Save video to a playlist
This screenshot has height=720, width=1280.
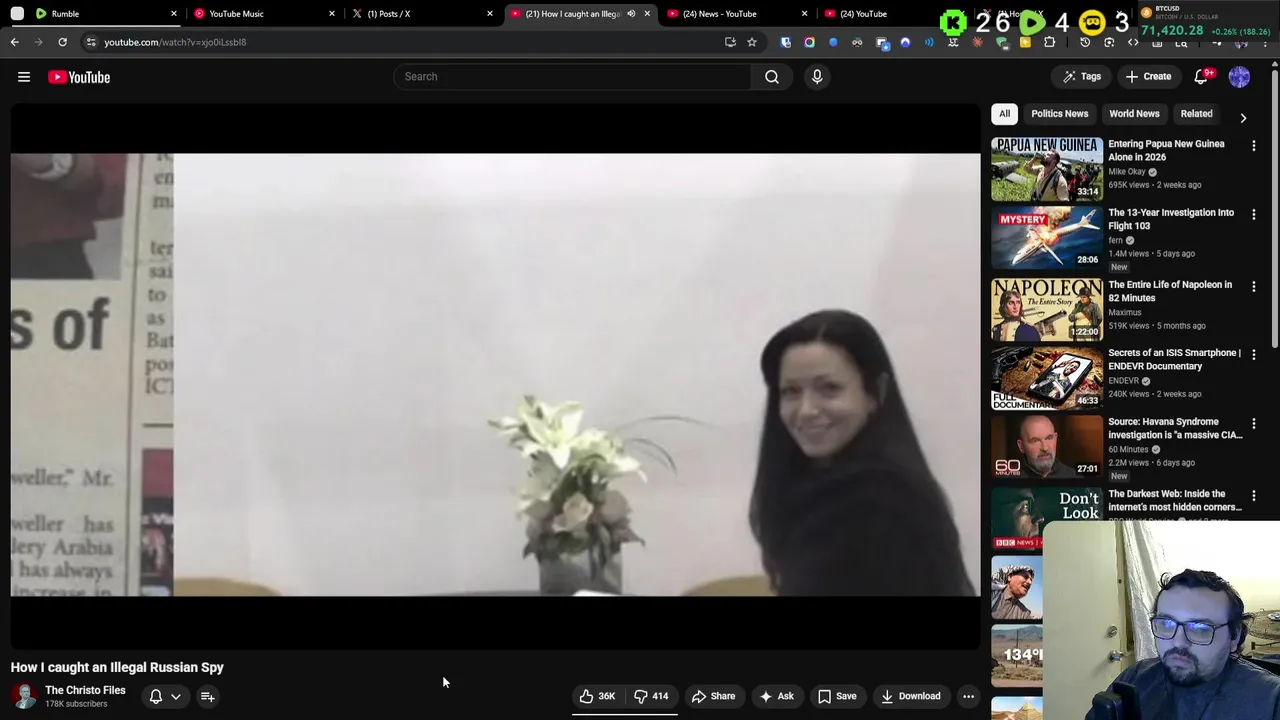point(837,696)
